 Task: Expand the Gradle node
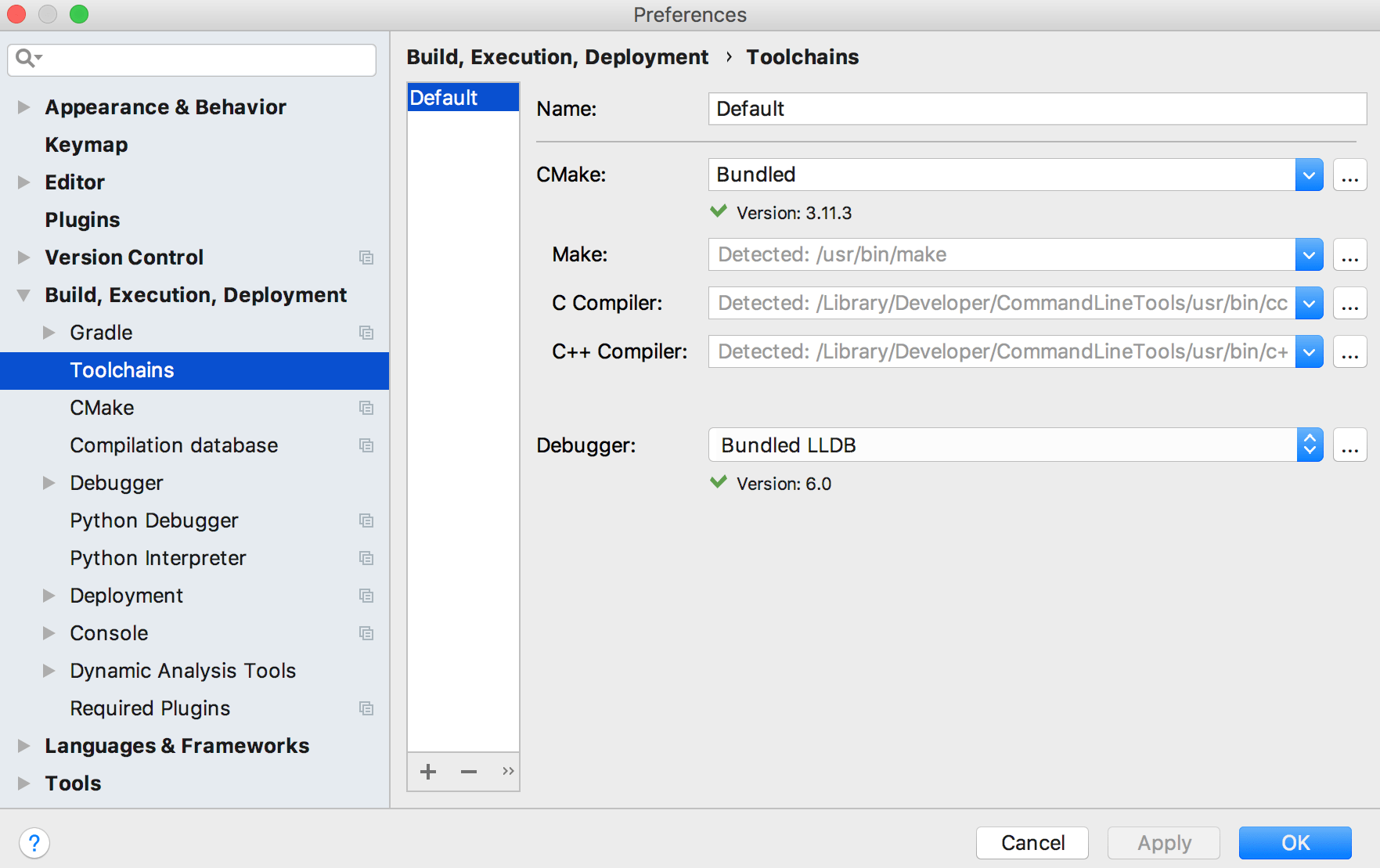tap(49, 333)
